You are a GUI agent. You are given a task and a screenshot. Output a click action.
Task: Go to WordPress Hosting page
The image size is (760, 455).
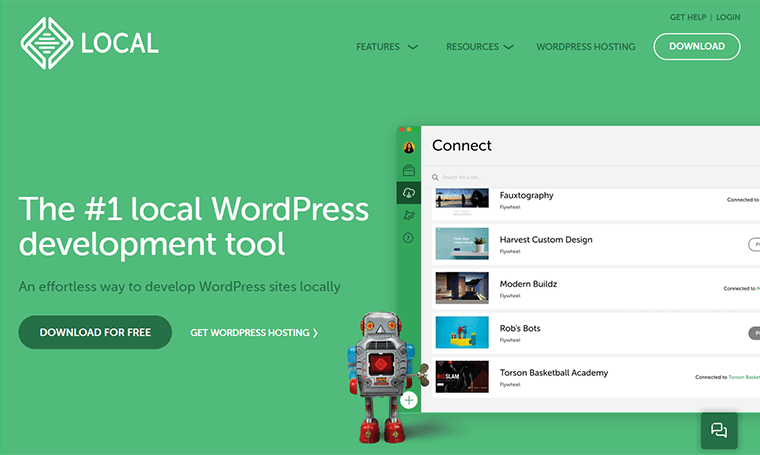tap(586, 47)
